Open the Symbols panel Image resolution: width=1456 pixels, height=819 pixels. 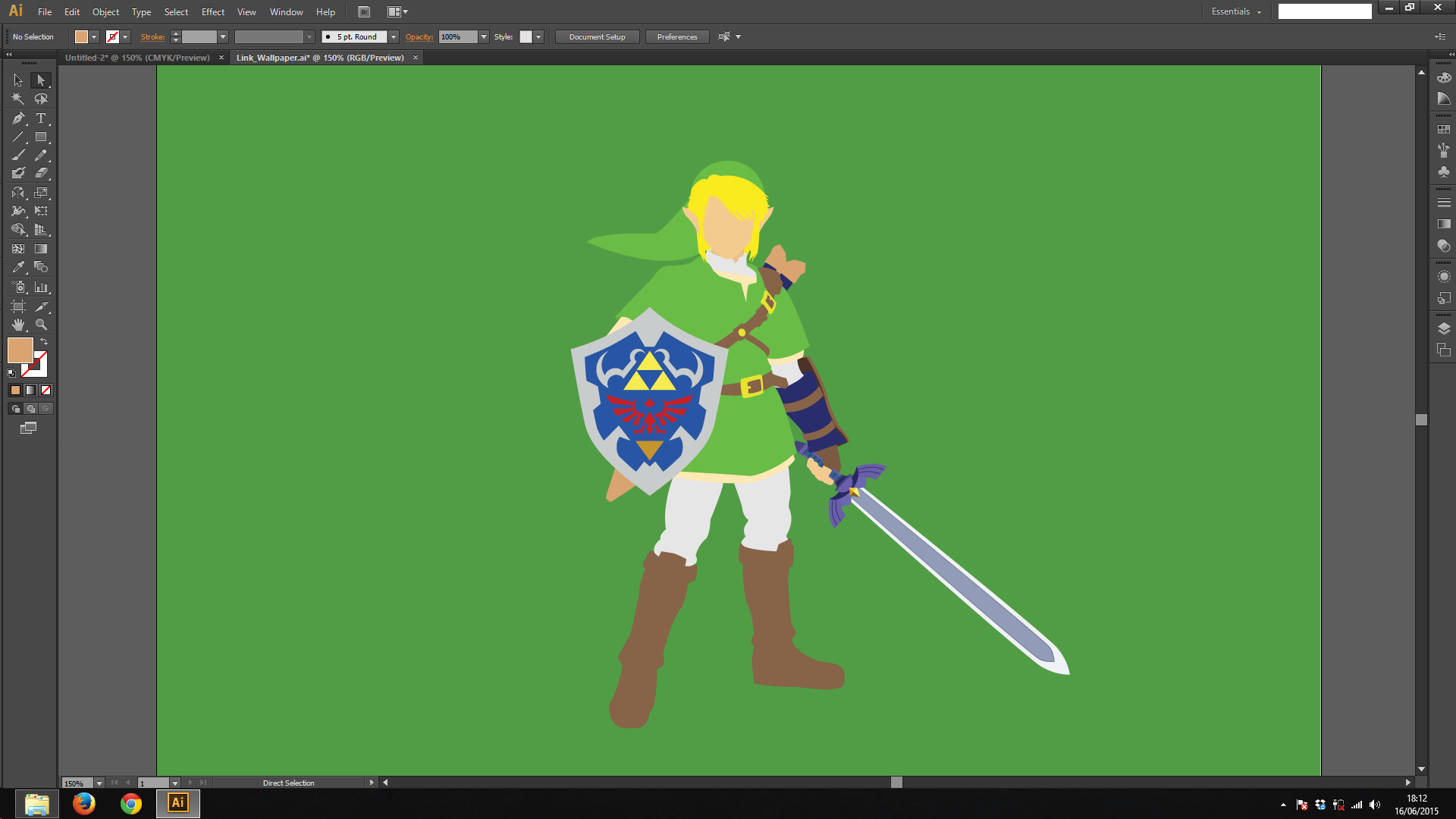point(1444,172)
